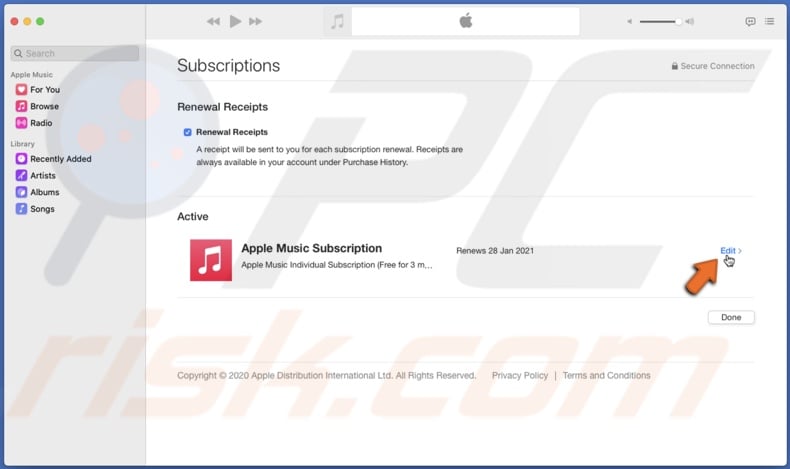Image resolution: width=790 pixels, height=469 pixels.
Task: Click the copyright notice text
Action: click(326, 375)
